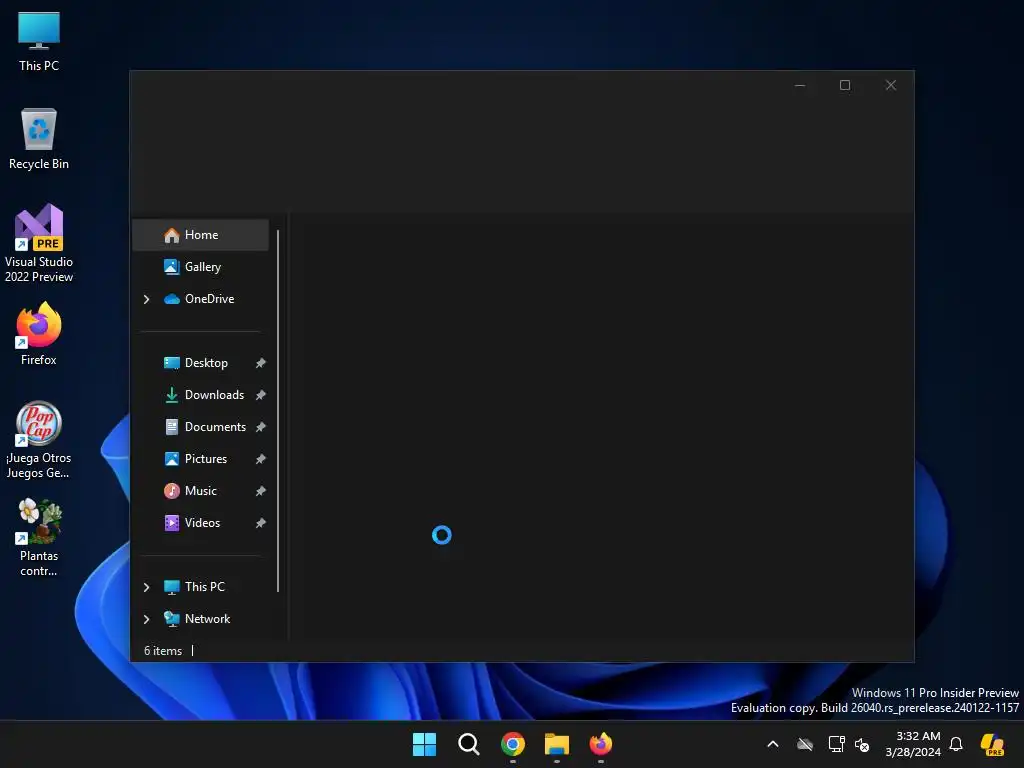Open the muted volume tray icon
This screenshot has height=768, width=1024.
click(862, 744)
